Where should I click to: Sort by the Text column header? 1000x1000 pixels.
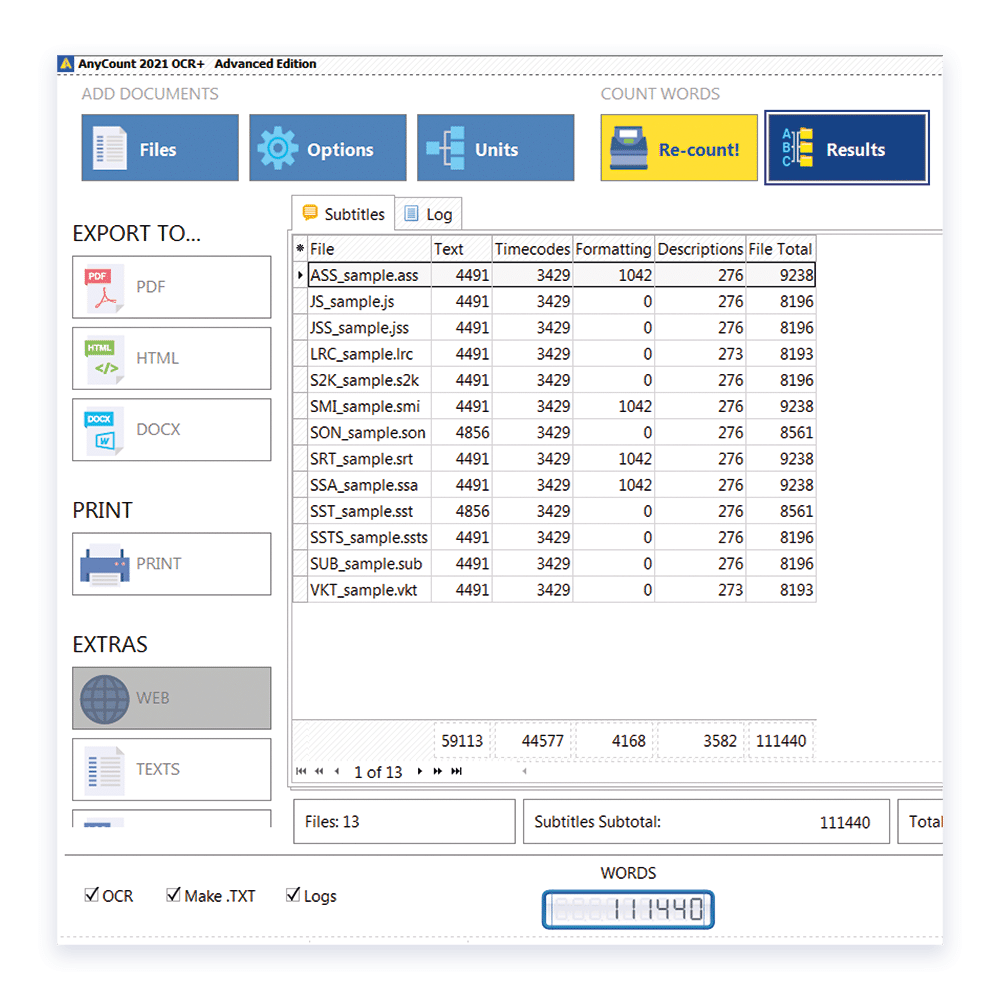tap(462, 249)
